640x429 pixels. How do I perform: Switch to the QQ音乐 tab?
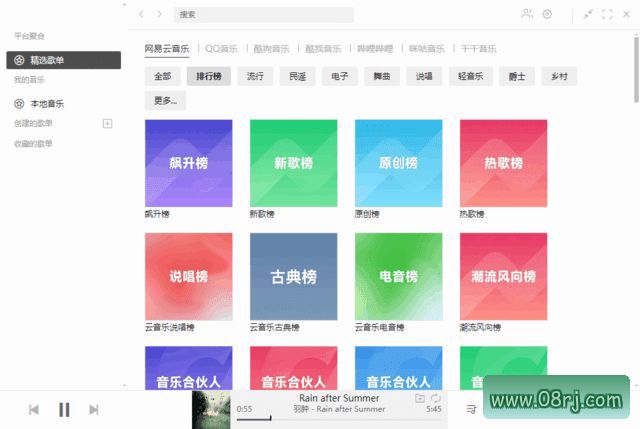[x=221, y=48]
